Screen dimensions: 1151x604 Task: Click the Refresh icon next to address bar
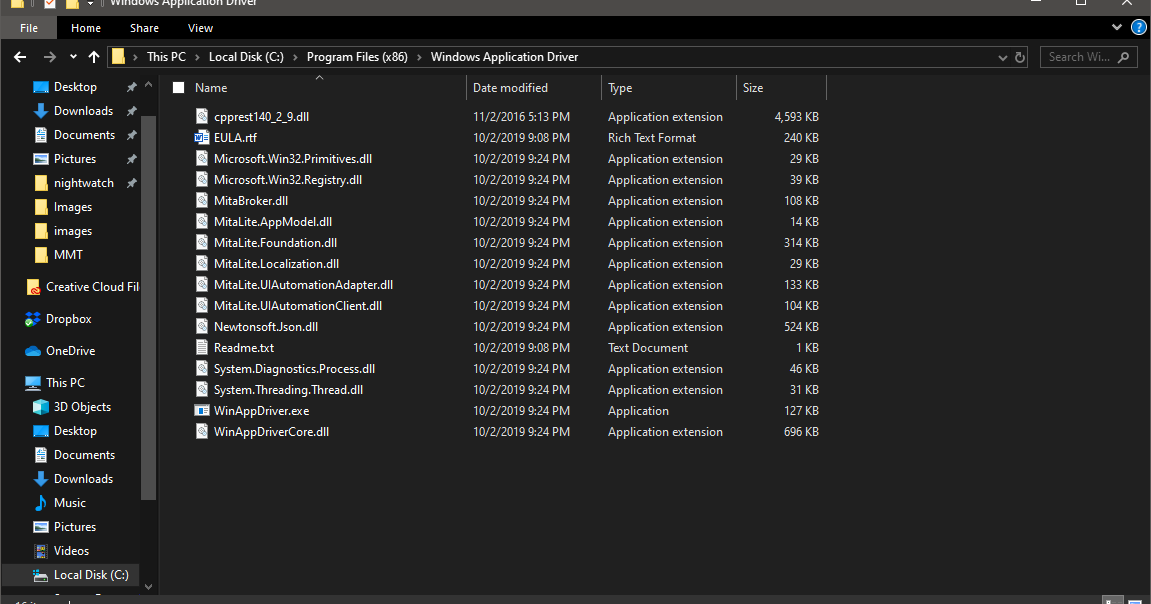pos(1018,56)
